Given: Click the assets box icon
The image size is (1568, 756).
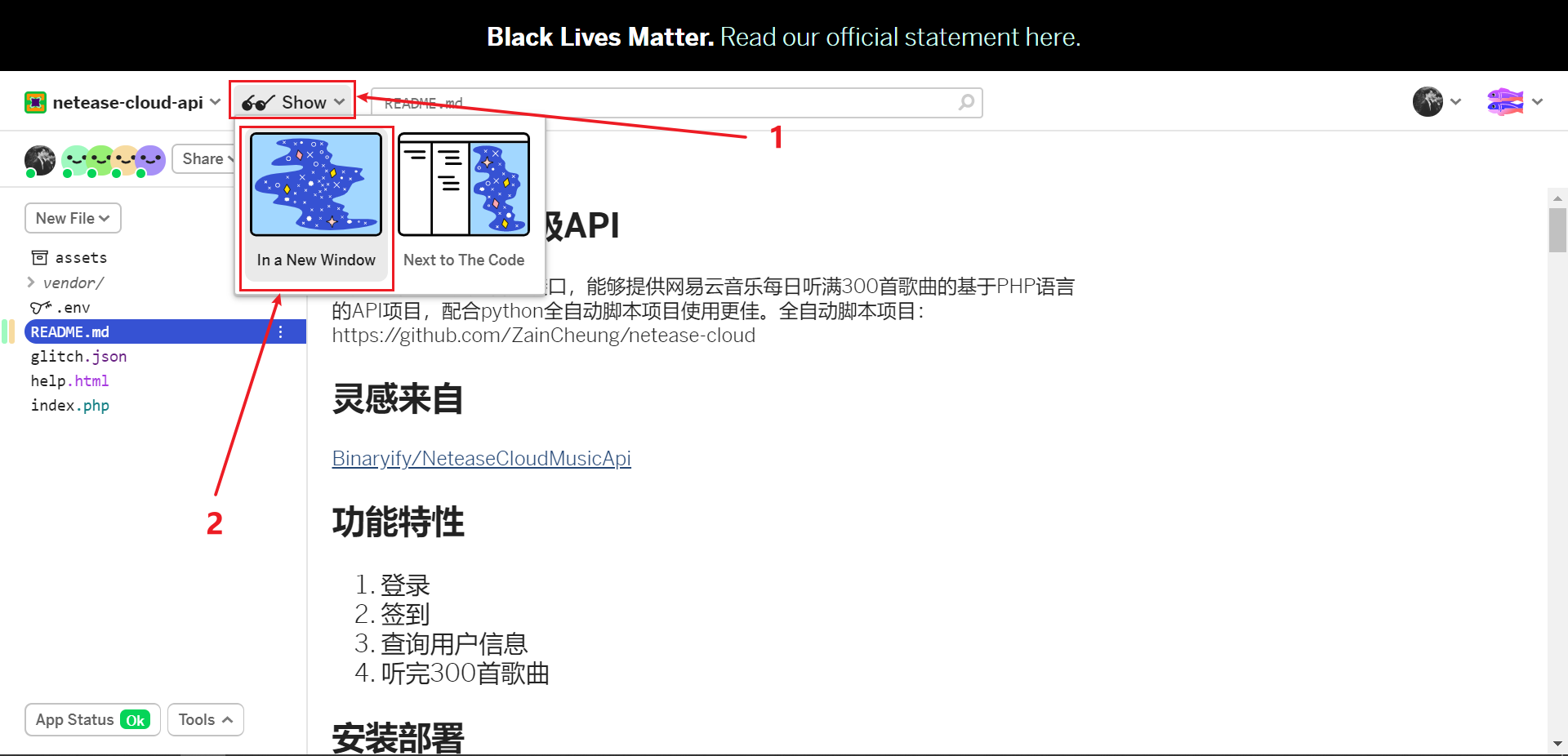Looking at the screenshot, I should pos(39,258).
